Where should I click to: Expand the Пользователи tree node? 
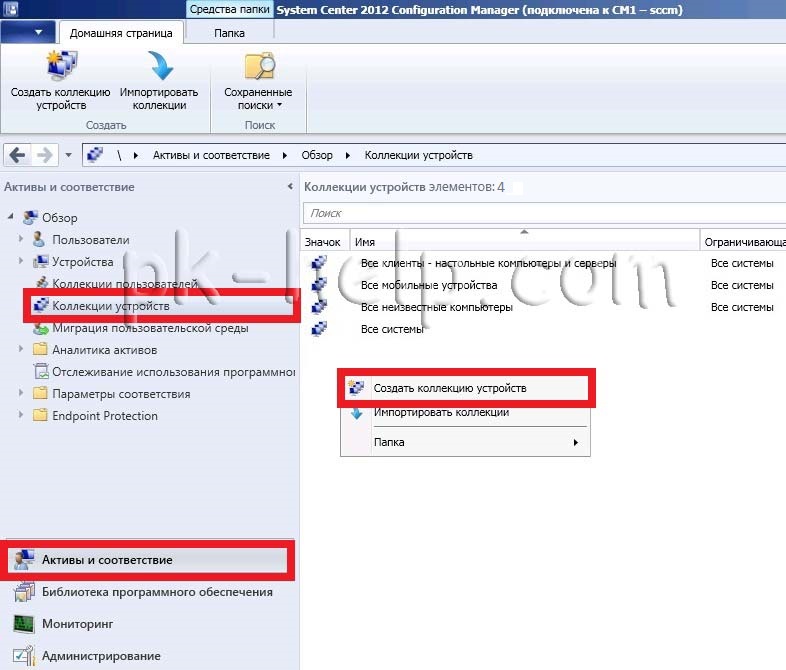(x=21, y=239)
